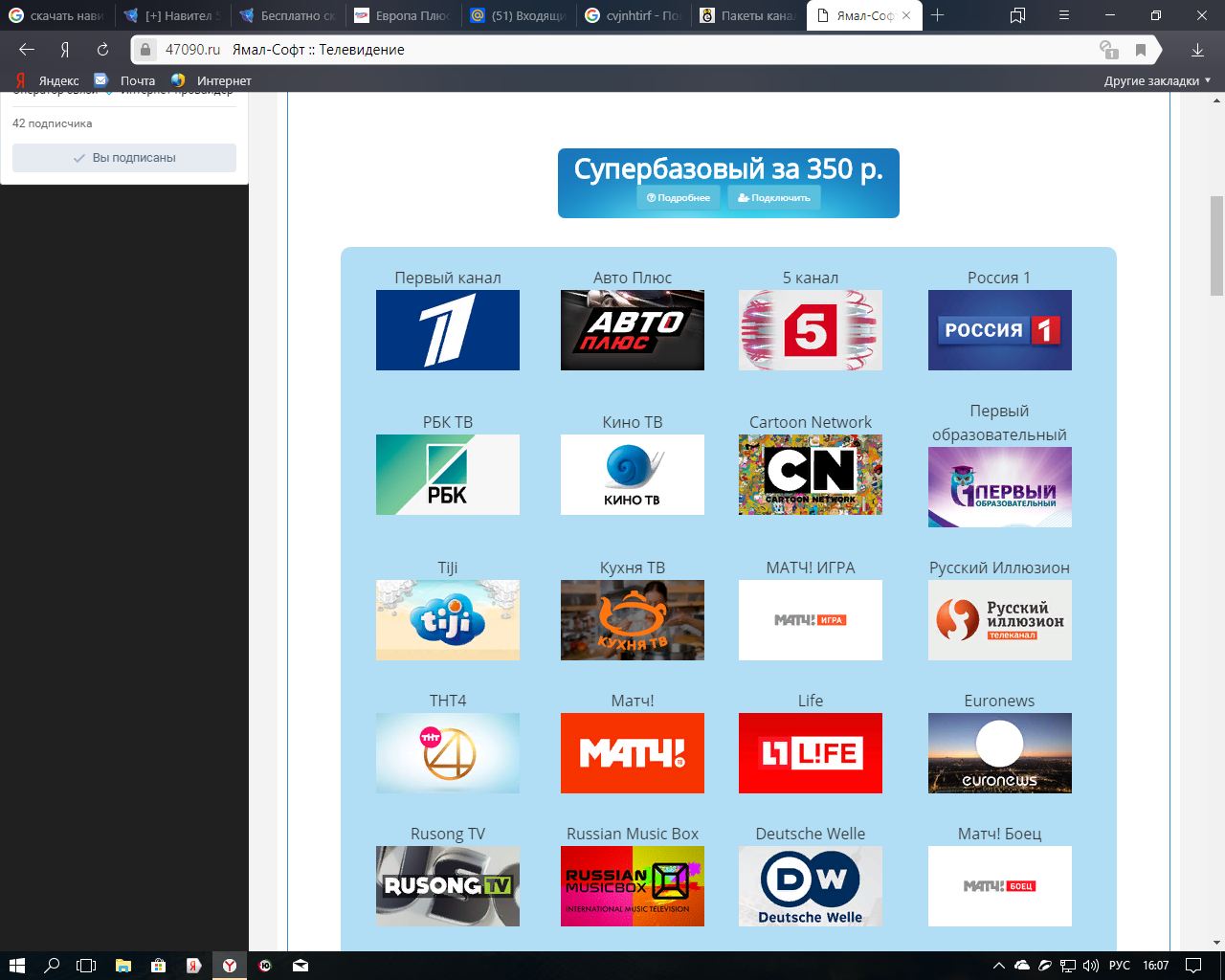Open the Yandex home button in toolbar

pos(65,50)
